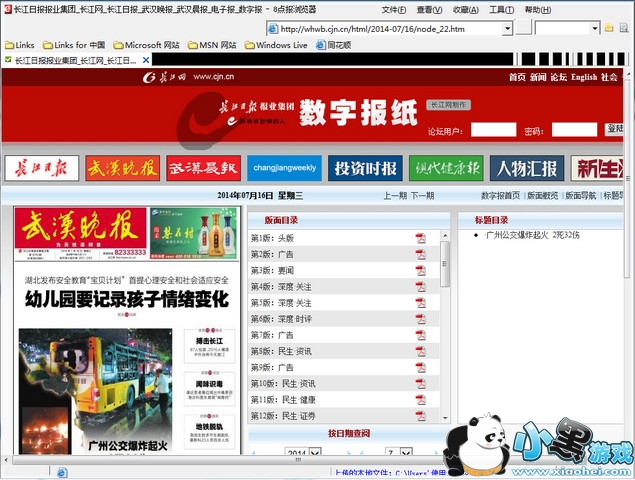Click the IE icon in the status bar
635x480 pixels.
pos(62,472)
